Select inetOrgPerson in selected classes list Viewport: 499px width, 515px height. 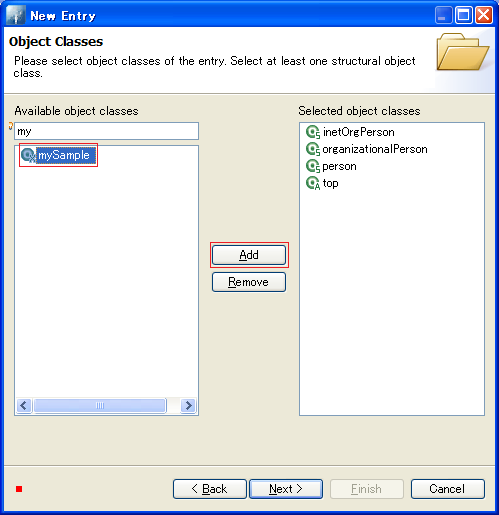point(359,132)
